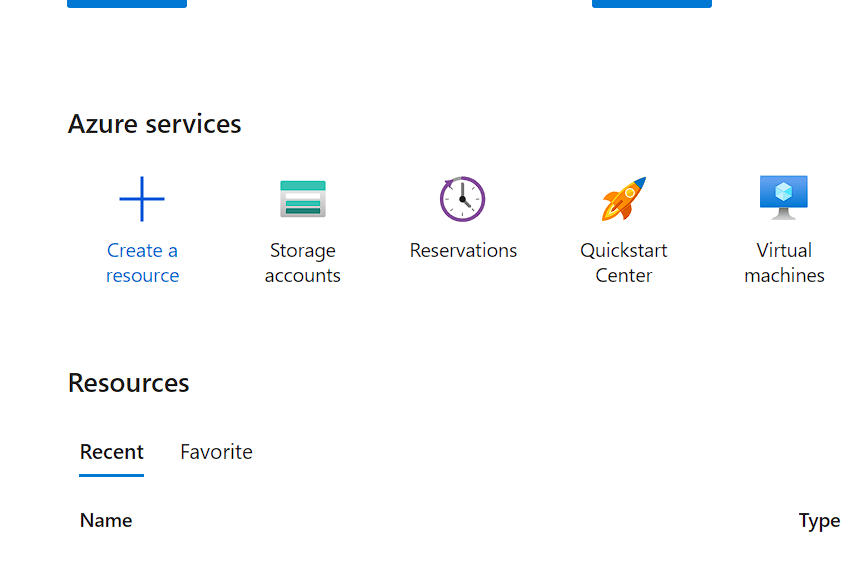Sort resources by the Name column header
This screenshot has height=566, width=849.
106,521
